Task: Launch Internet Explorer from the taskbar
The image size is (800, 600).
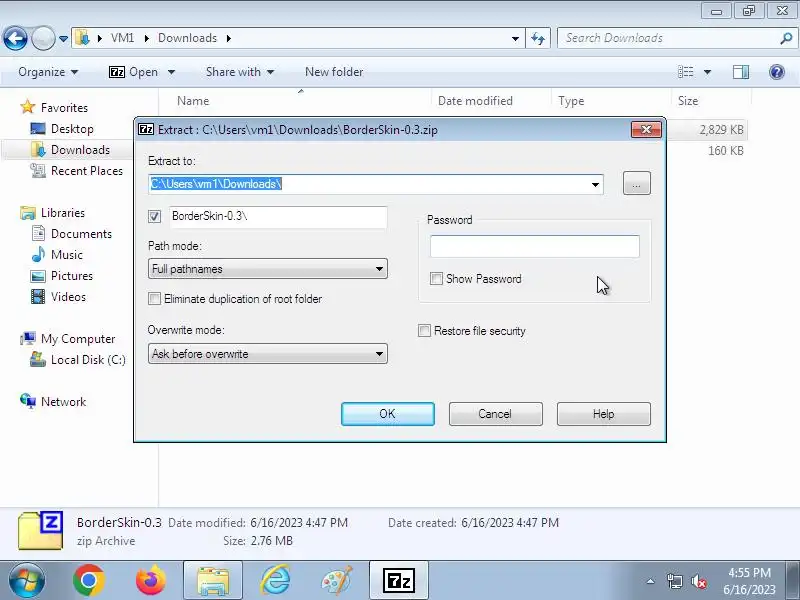Action: coord(276,581)
